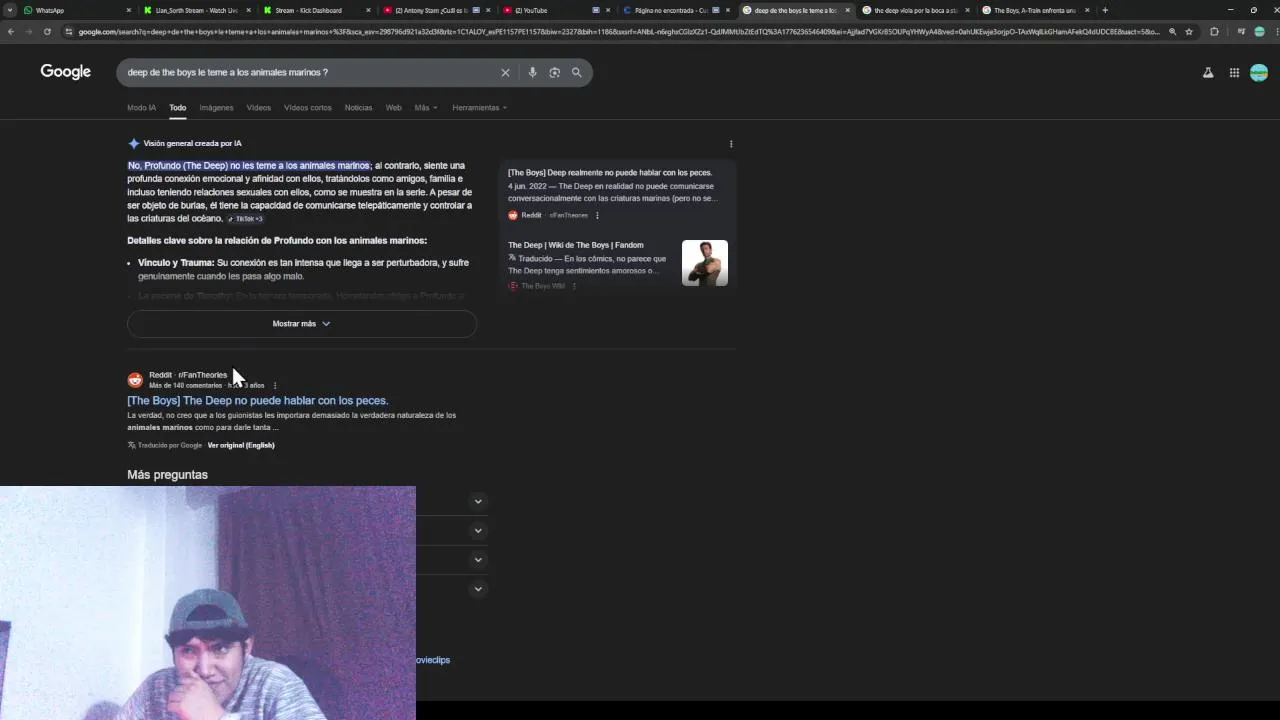Viewport: 1280px width, 720px height.
Task: Click the TikTok +3 sources chip
Action: [x=245, y=219]
